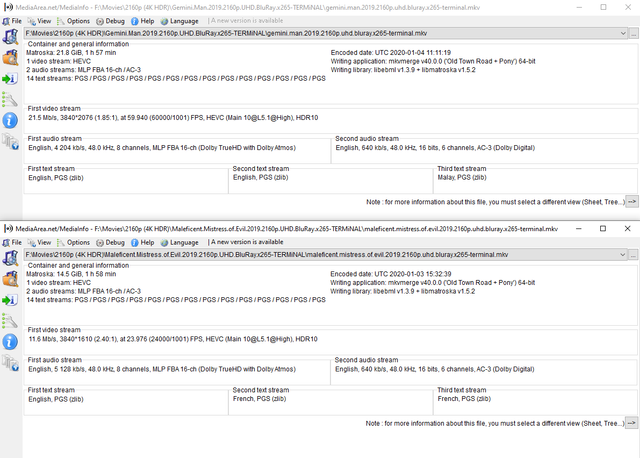The image size is (640, 458).
Task: Click 'Malay, PGS (zlib)' third text stream
Action: click(x=462, y=177)
